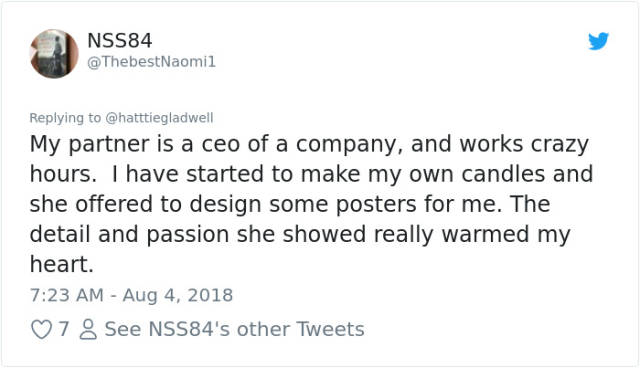Viewport: 640px width, 368px height.
Task: Click the Replying to label
Action: point(65,118)
